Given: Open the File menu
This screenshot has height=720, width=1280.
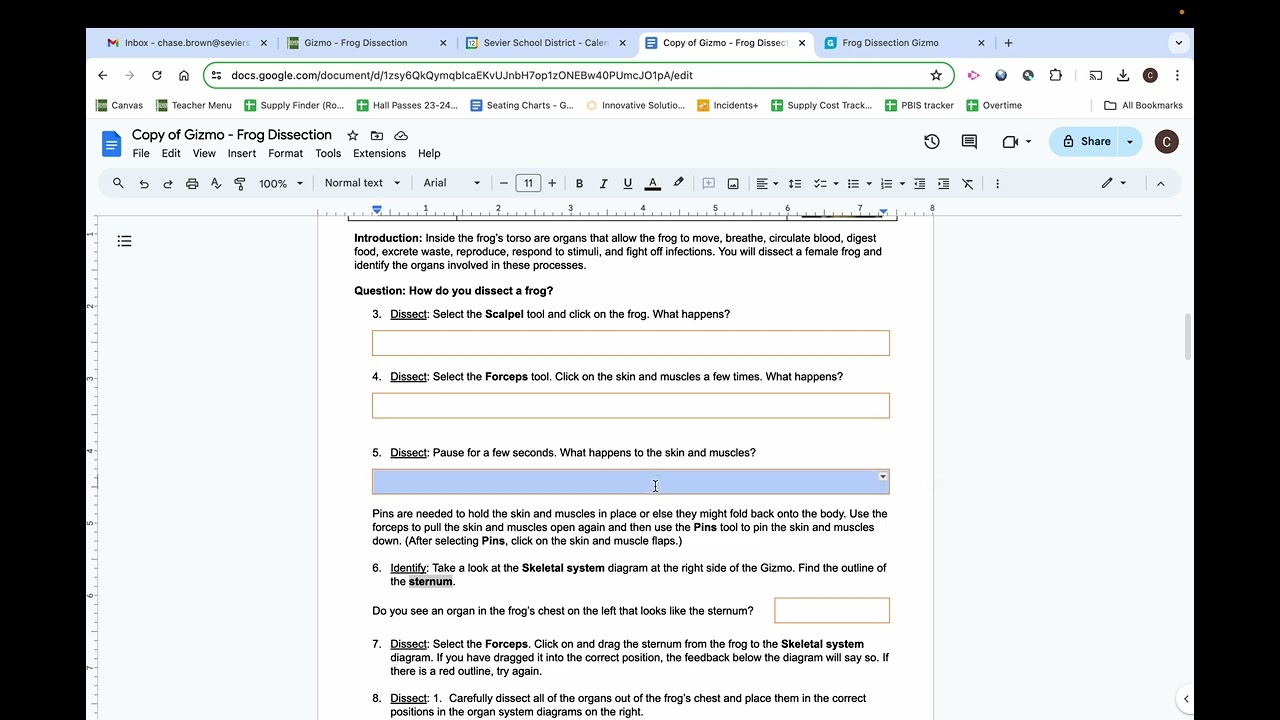Looking at the screenshot, I should tap(141, 154).
